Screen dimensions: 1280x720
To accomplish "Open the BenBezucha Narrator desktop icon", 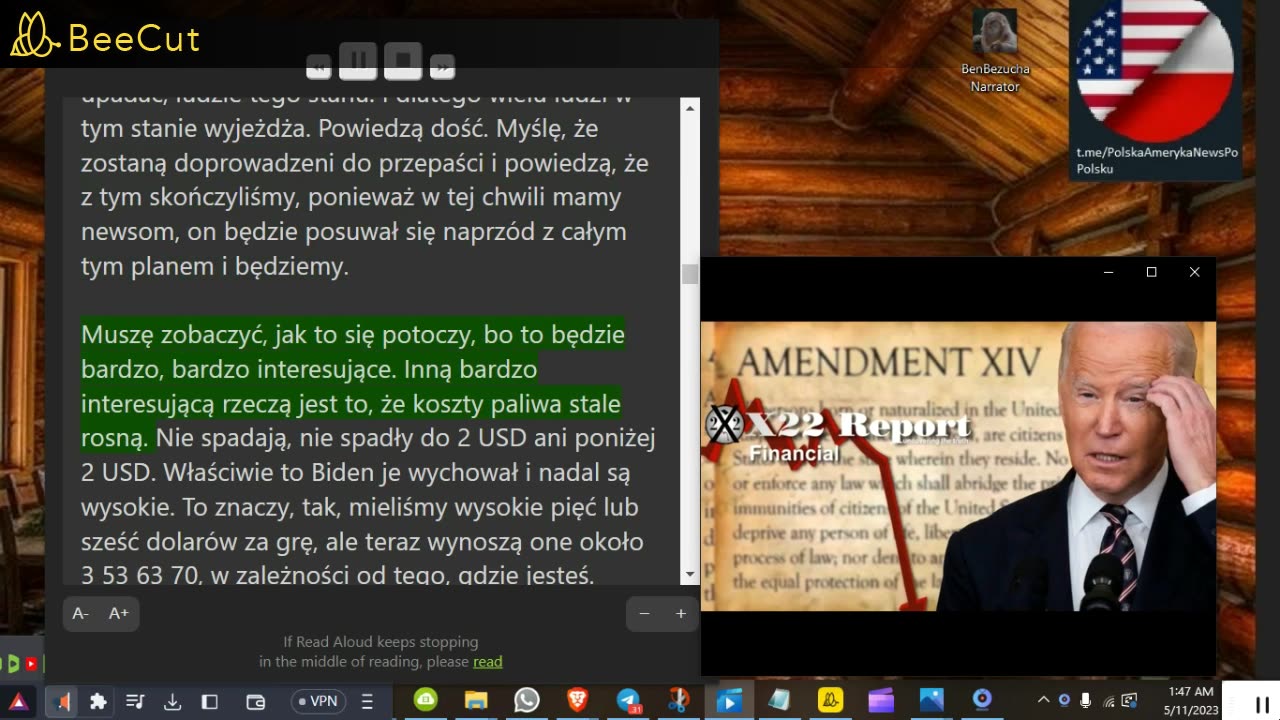I will point(995,52).
